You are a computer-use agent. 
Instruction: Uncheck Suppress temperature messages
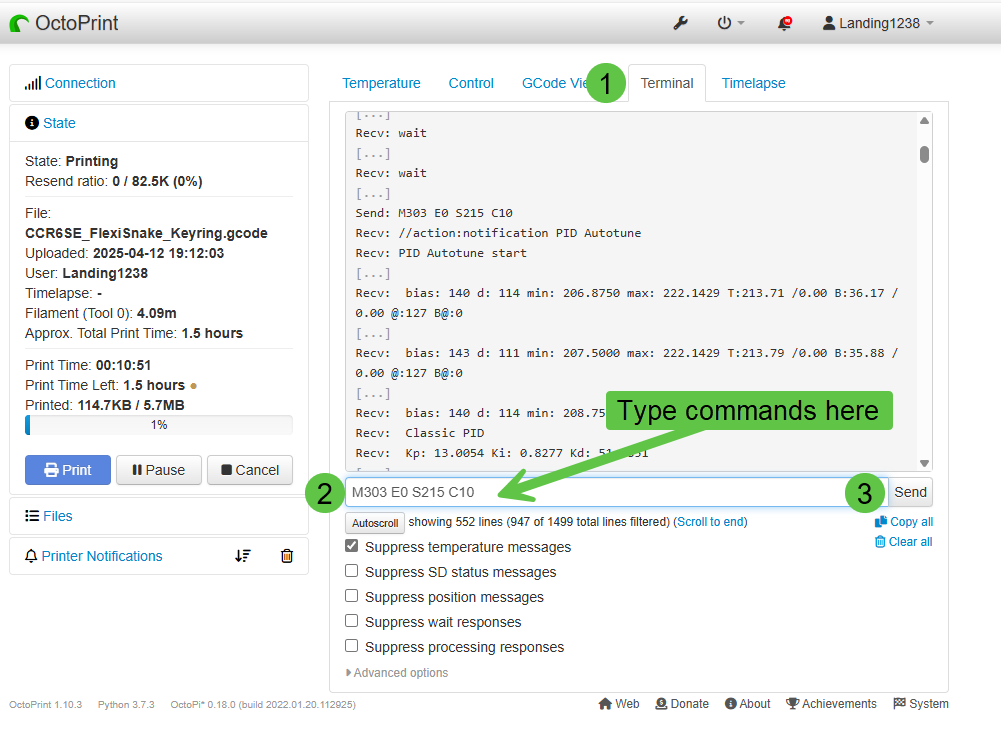(x=352, y=546)
